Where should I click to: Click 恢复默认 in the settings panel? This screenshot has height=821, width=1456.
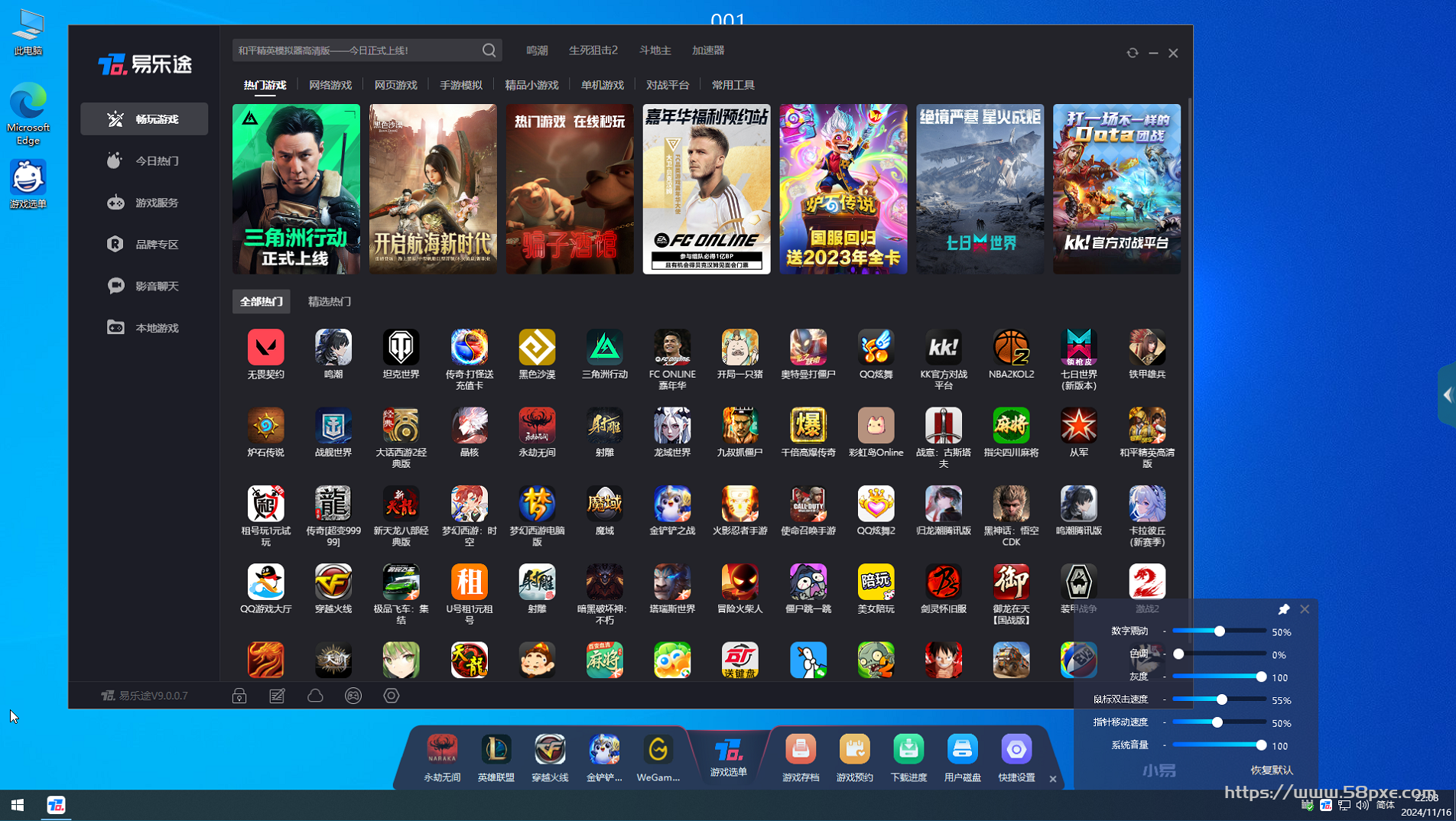coord(1272,770)
